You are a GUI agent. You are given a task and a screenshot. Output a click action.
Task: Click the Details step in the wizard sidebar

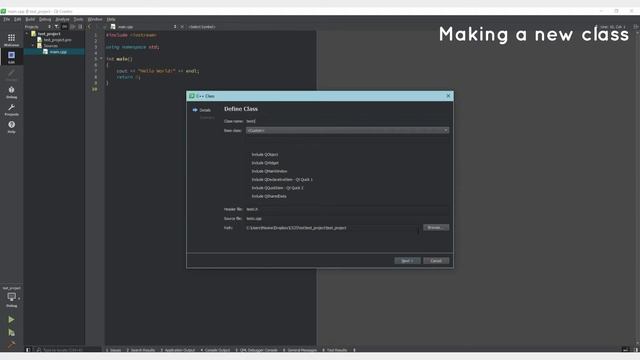205,110
